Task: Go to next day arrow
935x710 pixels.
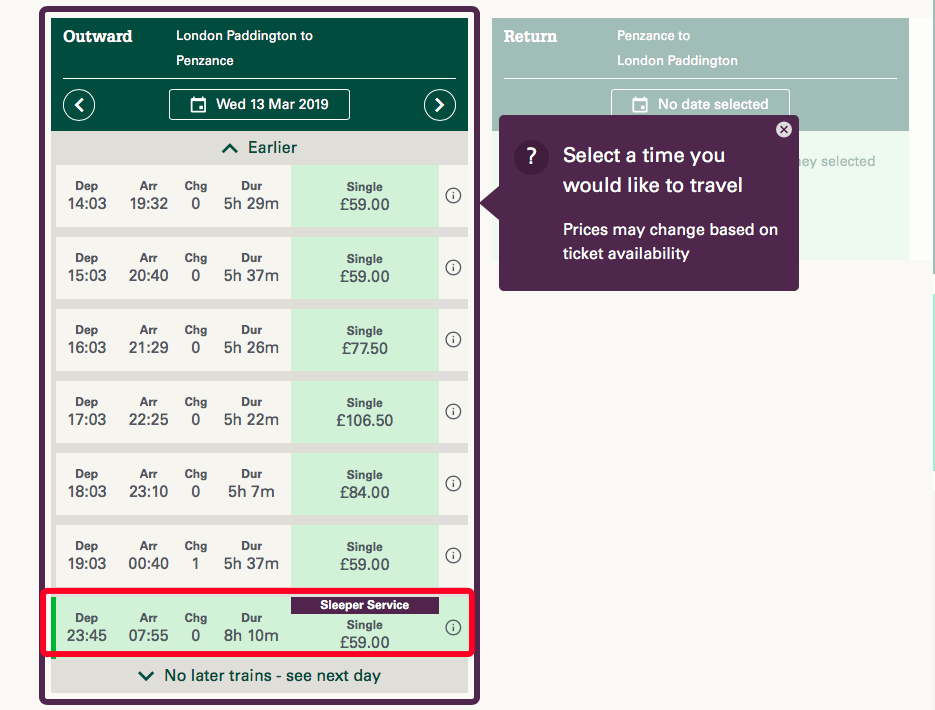Action: (440, 105)
